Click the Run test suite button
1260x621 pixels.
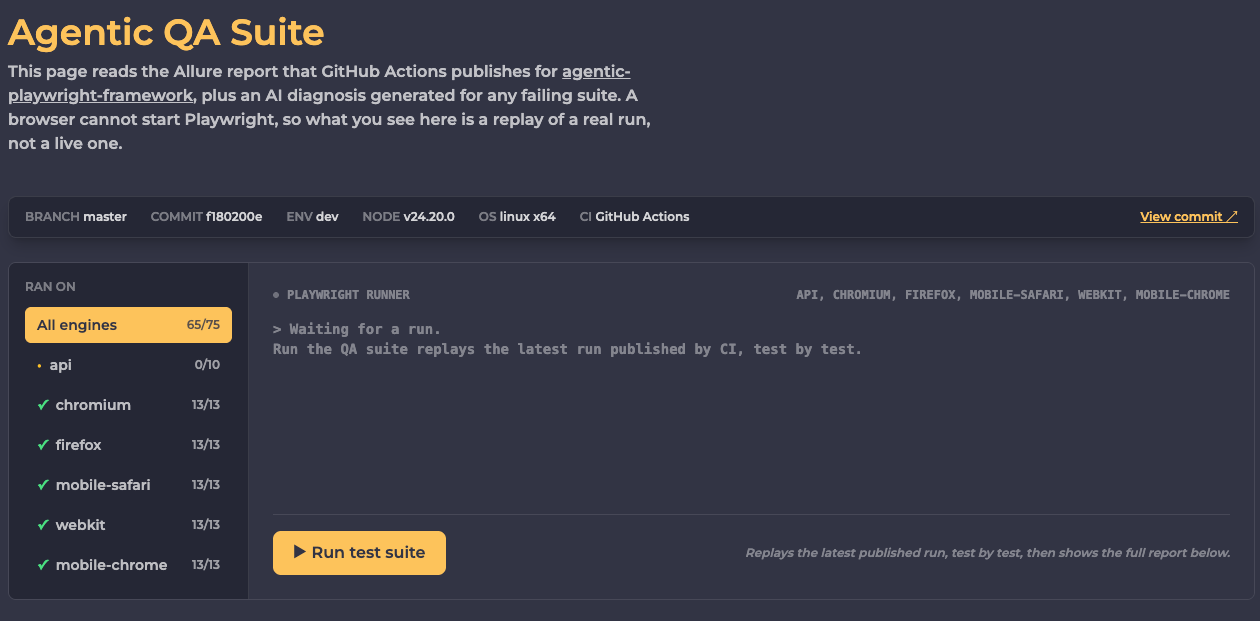click(x=359, y=553)
